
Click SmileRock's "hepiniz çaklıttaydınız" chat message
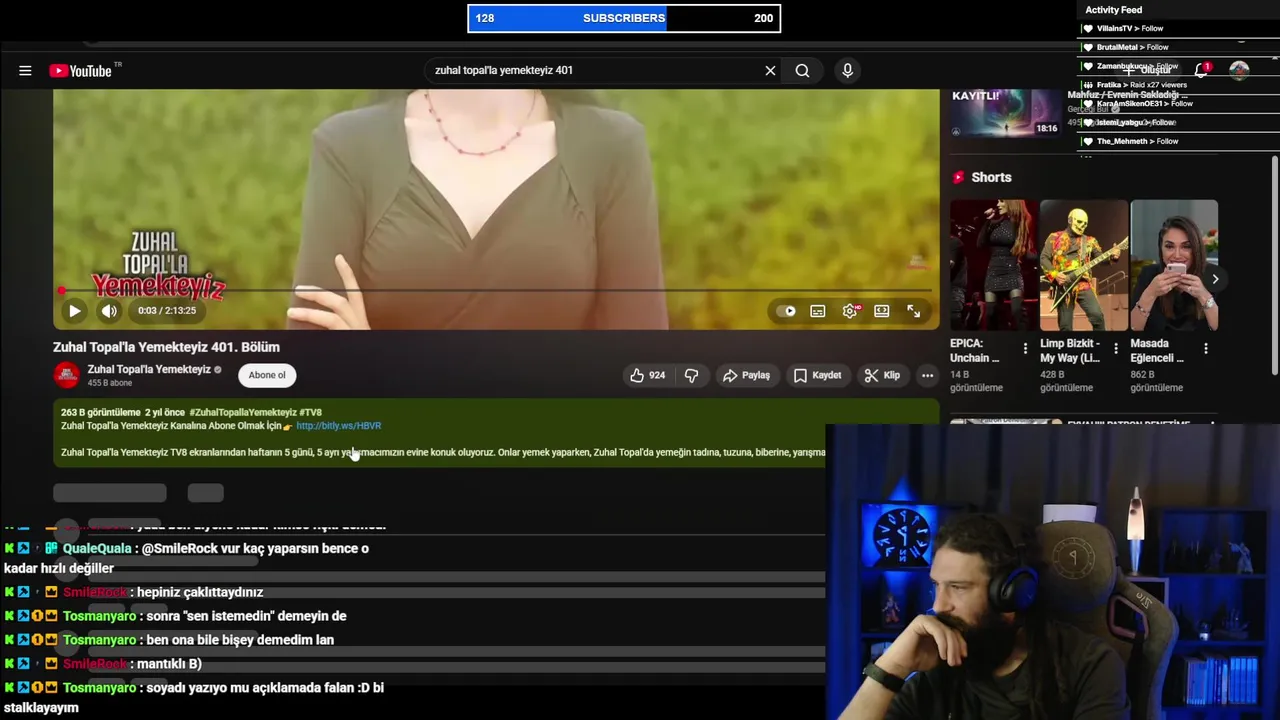[200, 593]
